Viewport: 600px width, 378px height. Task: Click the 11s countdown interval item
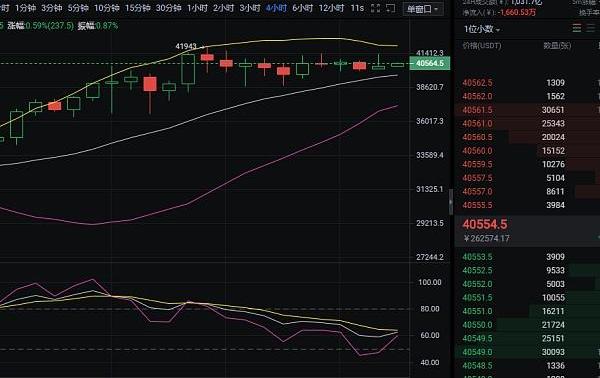[x=357, y=8]
